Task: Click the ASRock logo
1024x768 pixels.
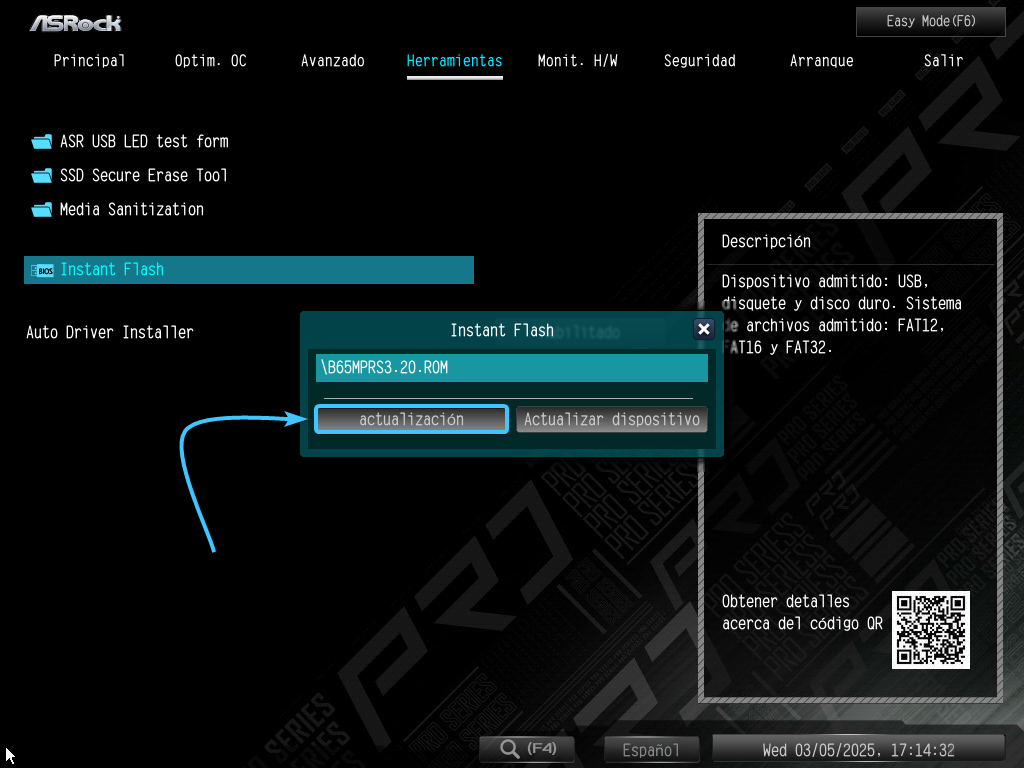Action: [x=75, y=24]
